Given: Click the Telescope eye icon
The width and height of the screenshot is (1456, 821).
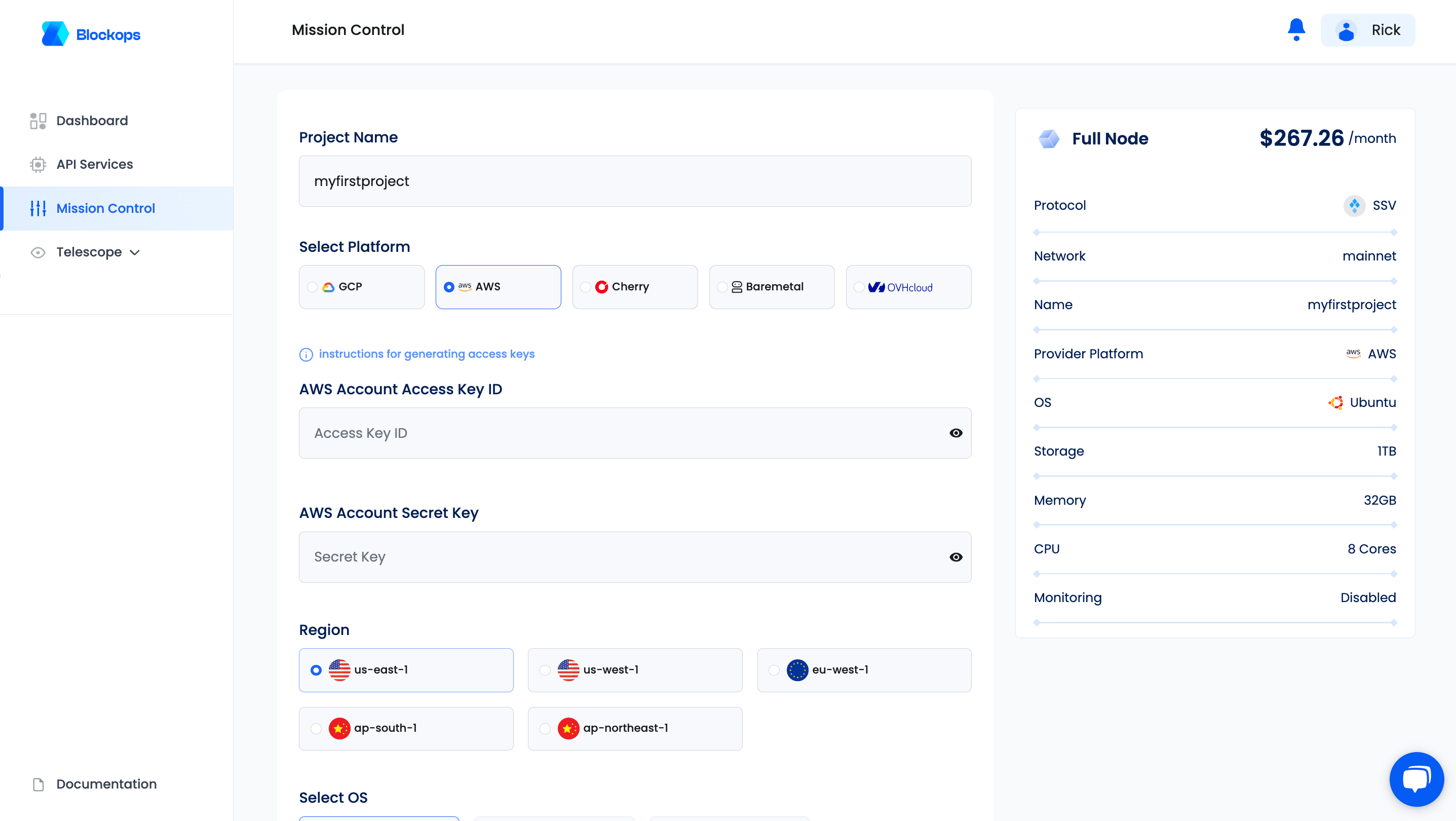Looking at the screenshot, I should pyautogui.click(x=38, y=252).
